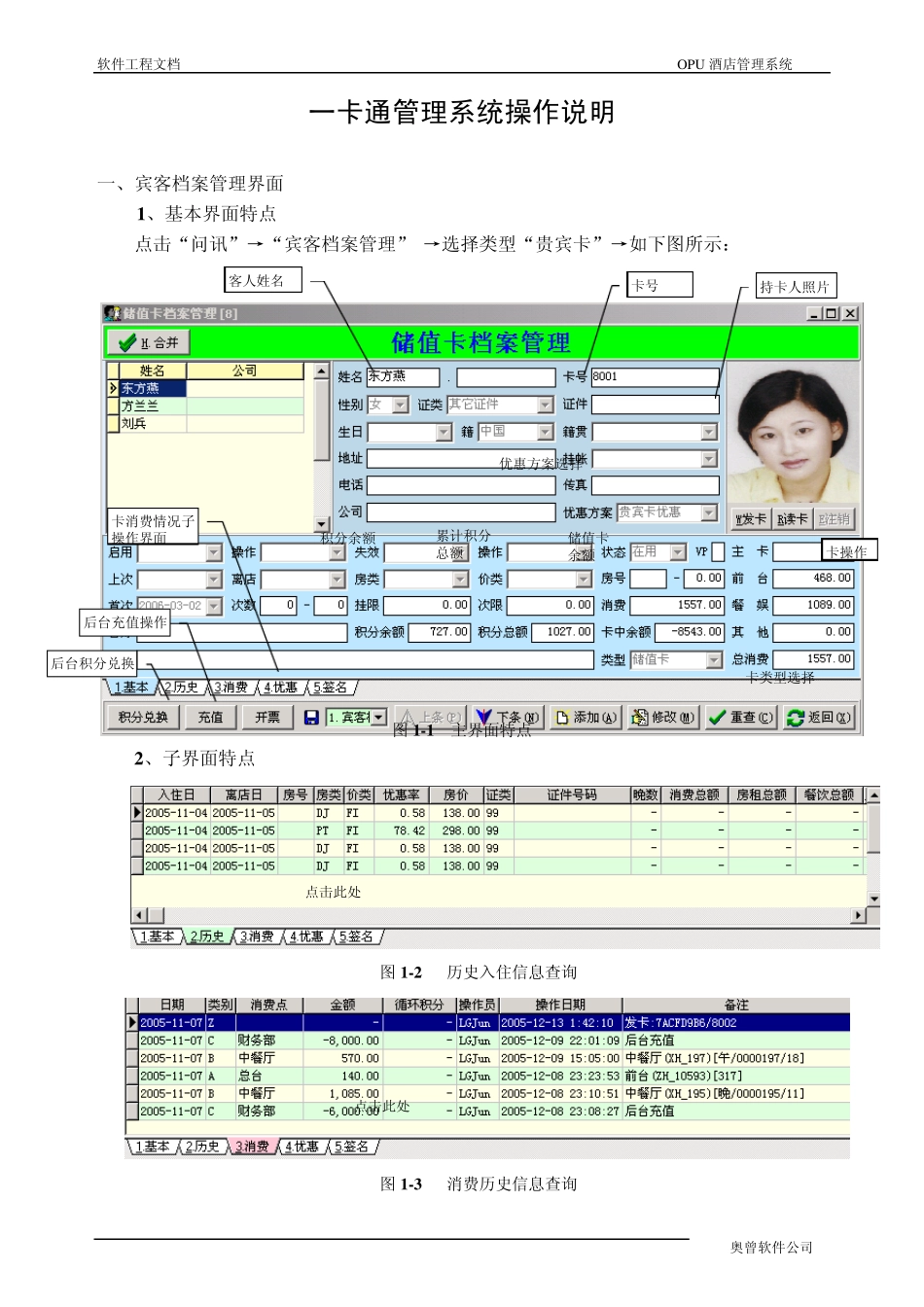Screen dimensions: 924x1307
Task: Open the 1.宾客 combo box
Action: point(379,717)
